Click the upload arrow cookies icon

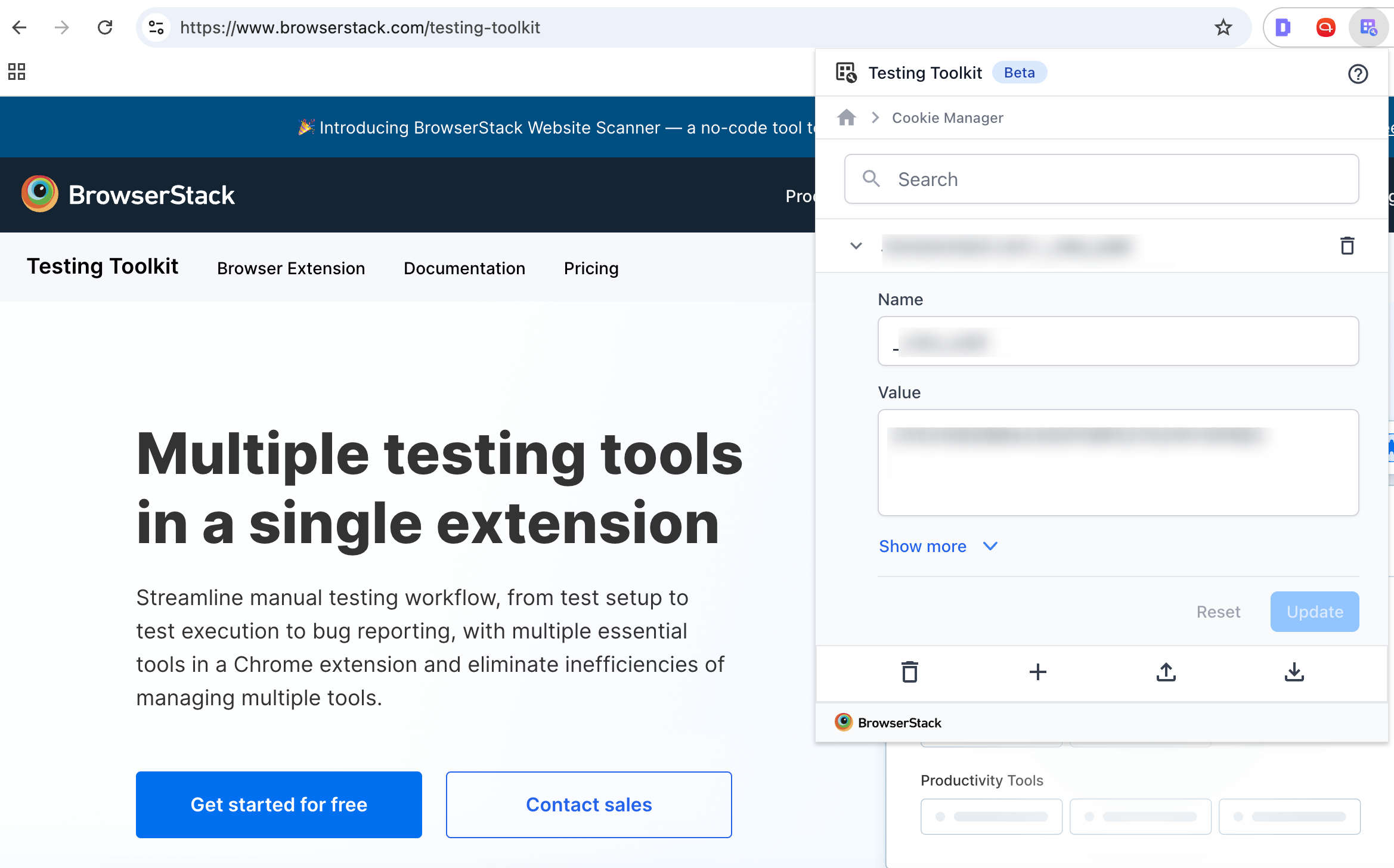point(1166,672)
